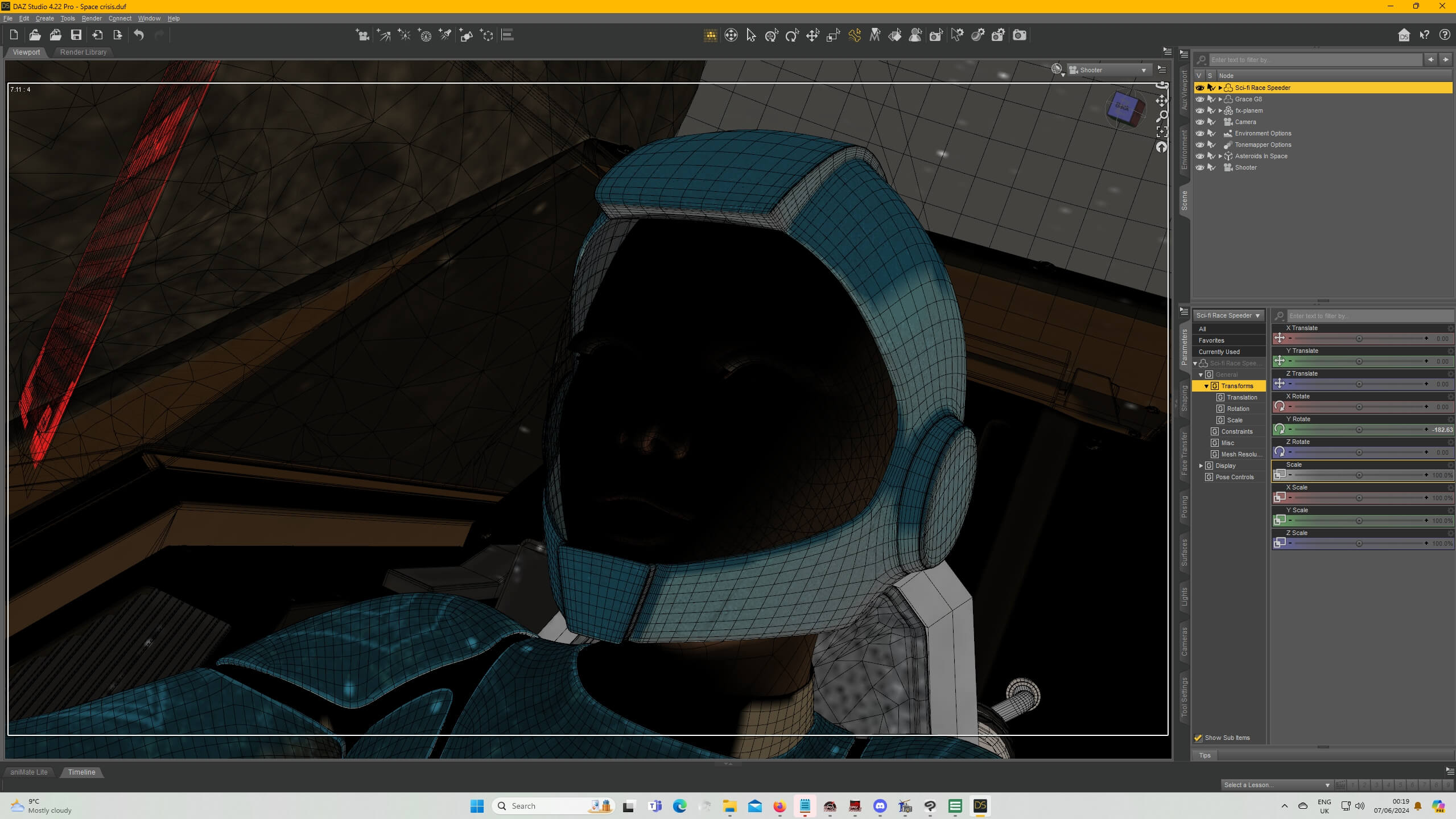
Task: Click the New Scene file icon
Action: [14, 35]
